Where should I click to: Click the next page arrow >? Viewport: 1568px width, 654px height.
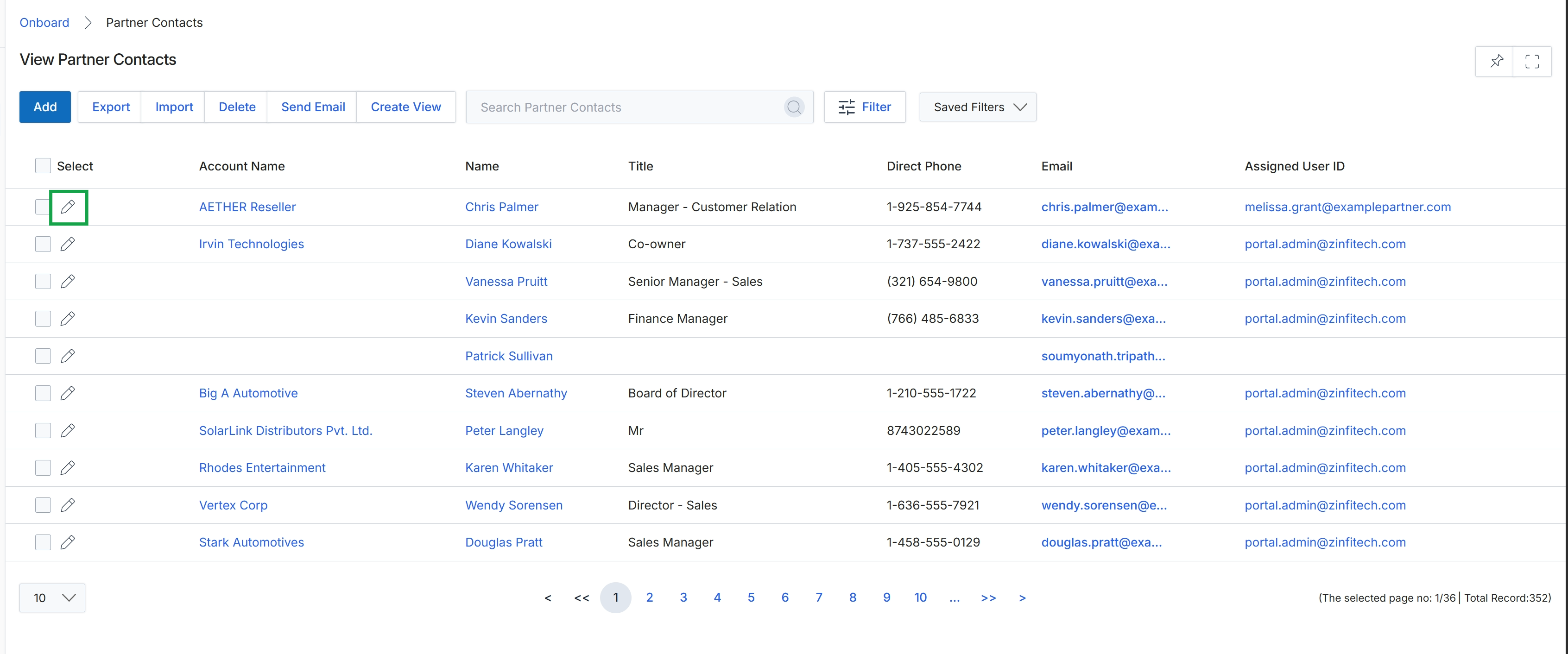(1022, 597)
